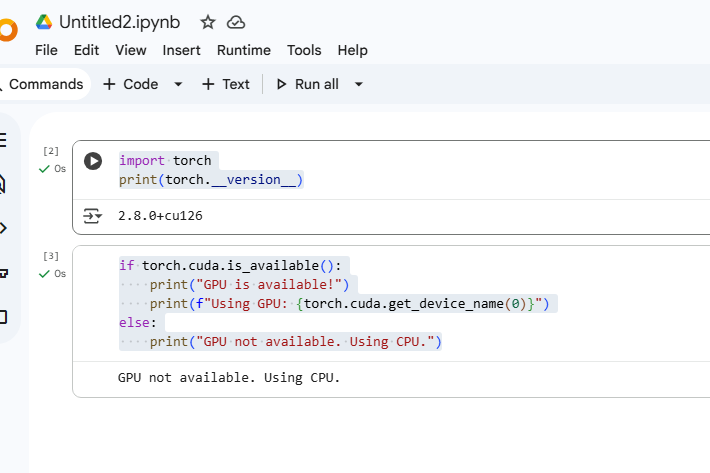Star the Untitled2.ipynb notebook

(208, 22)
